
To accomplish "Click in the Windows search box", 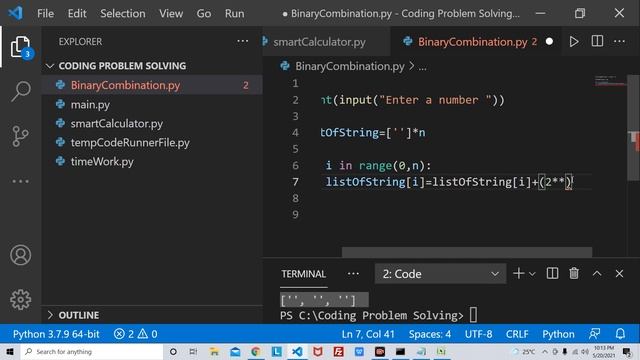I will pyautogui.click(x=92, y=351).
